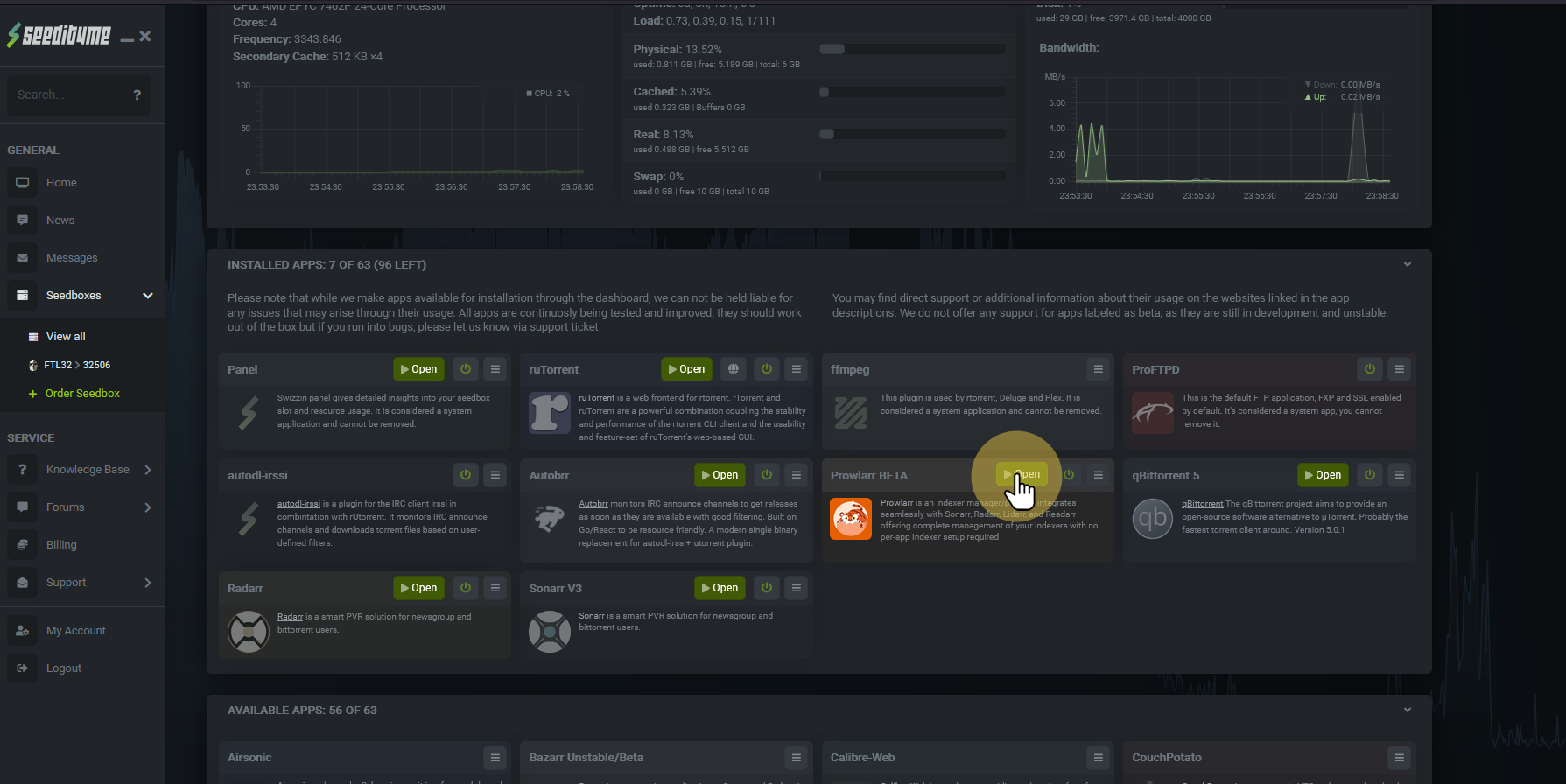The image size is (1566, 784).
Task: Open the Radarr options menu icon
Action: click(495, 588)
